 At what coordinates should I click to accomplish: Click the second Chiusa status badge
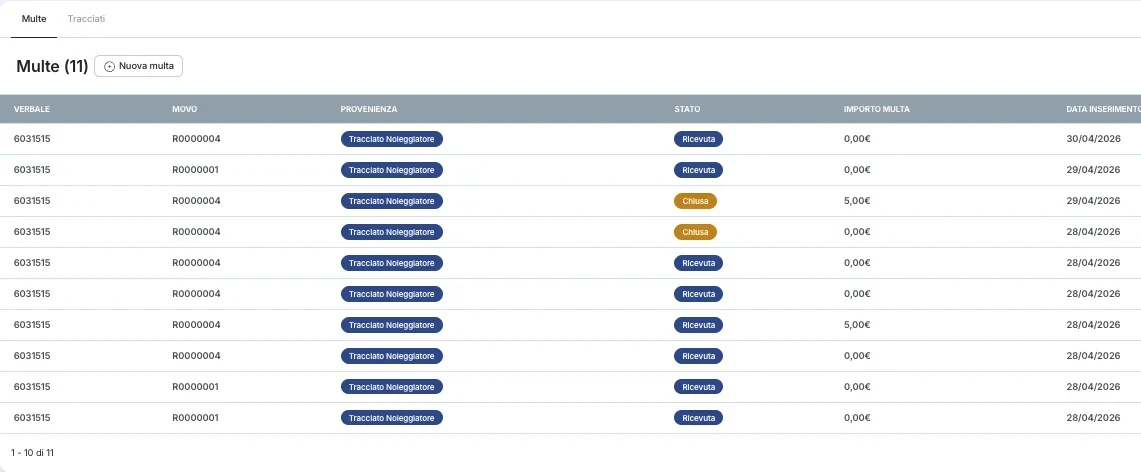click(695, 232)
